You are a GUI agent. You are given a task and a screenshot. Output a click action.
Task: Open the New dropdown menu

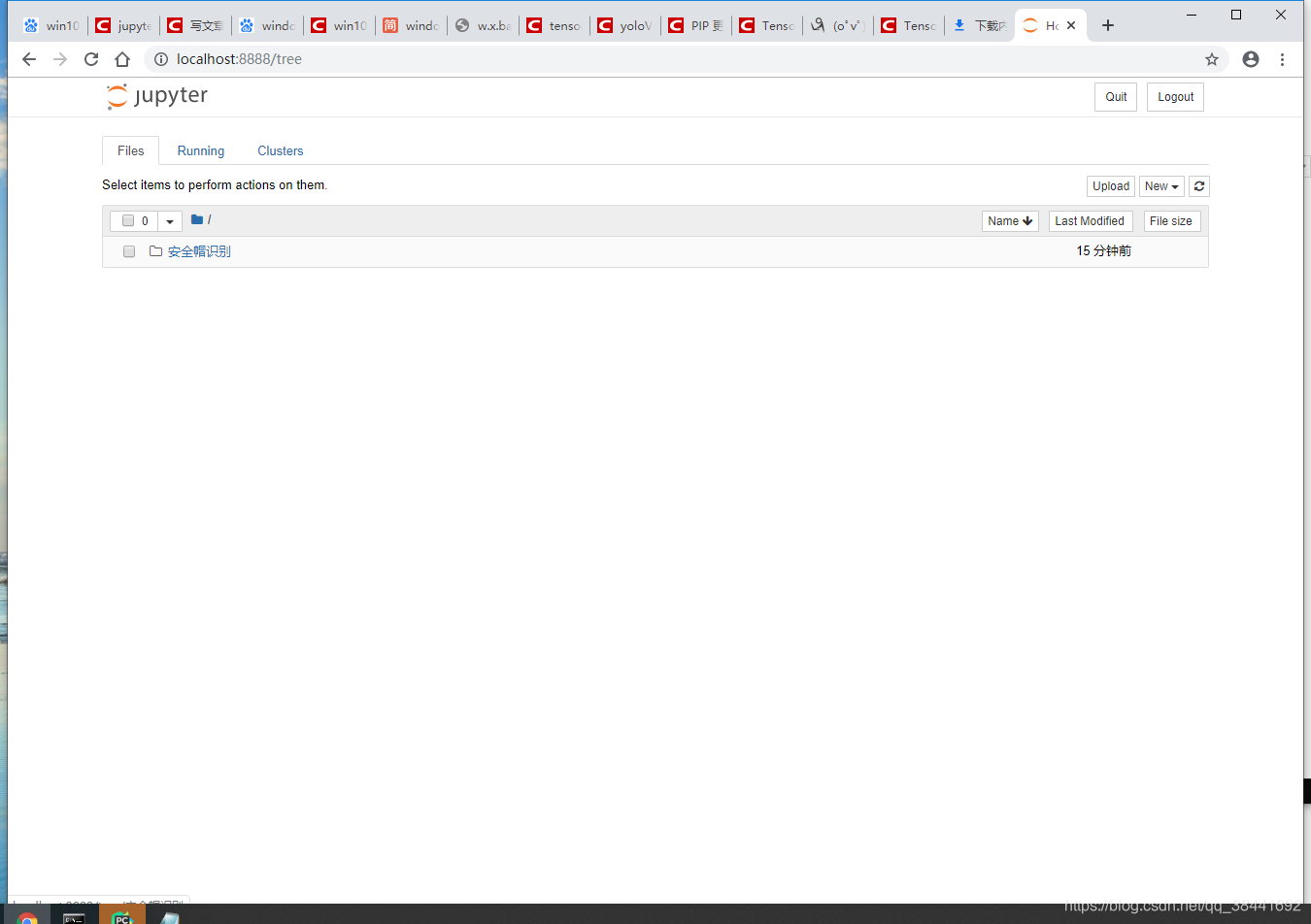(1161, 186)
